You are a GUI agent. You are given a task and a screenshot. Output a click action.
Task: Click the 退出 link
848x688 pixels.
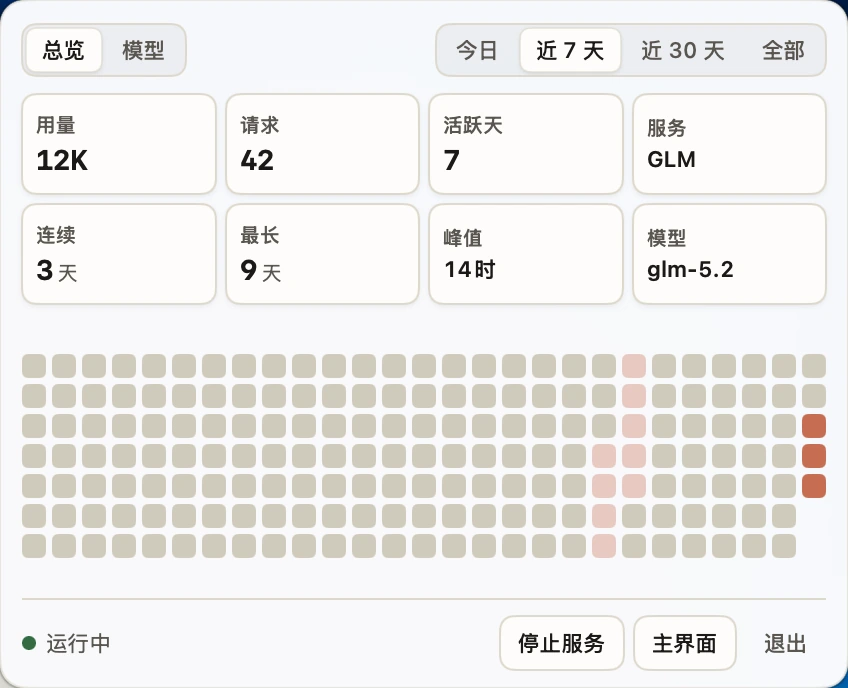coord(785,643)
